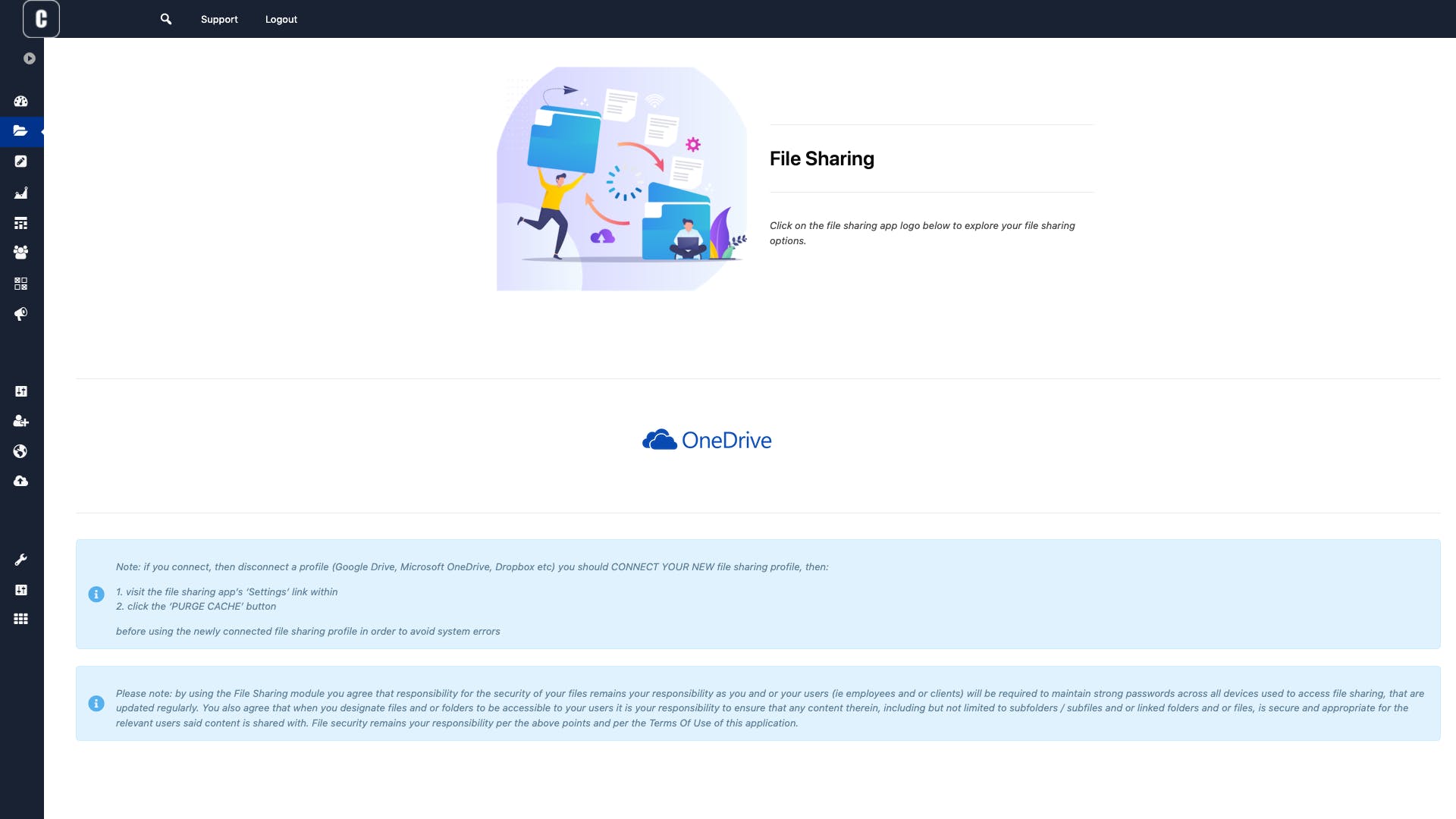Open the Support menu item
Viewport: 1456px width, 819px height.
(x=219, y=20)
